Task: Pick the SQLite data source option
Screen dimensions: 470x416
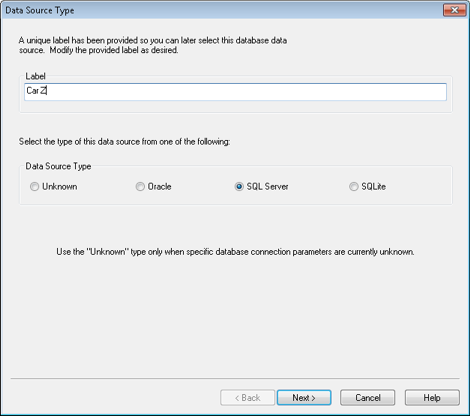Action: coord(354,186)
